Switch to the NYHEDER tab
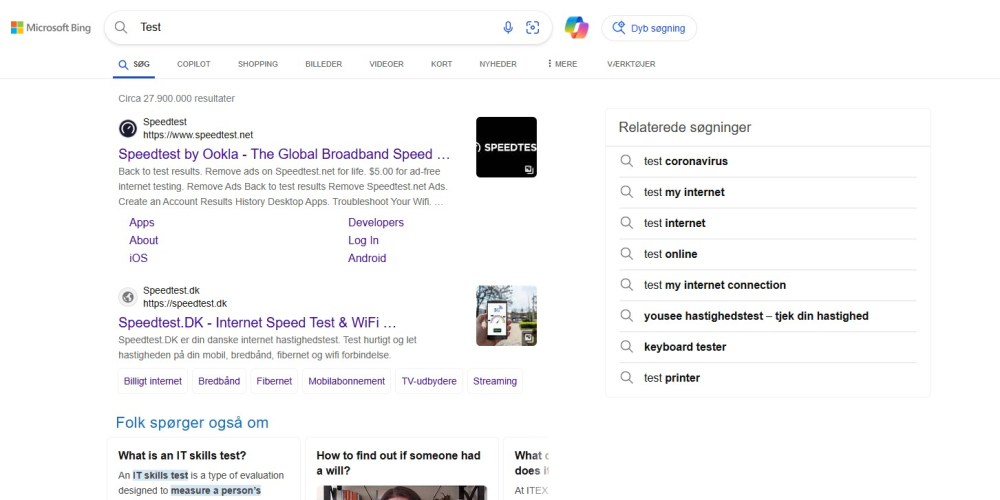The image size is (1000, 500). click(498, 64)
